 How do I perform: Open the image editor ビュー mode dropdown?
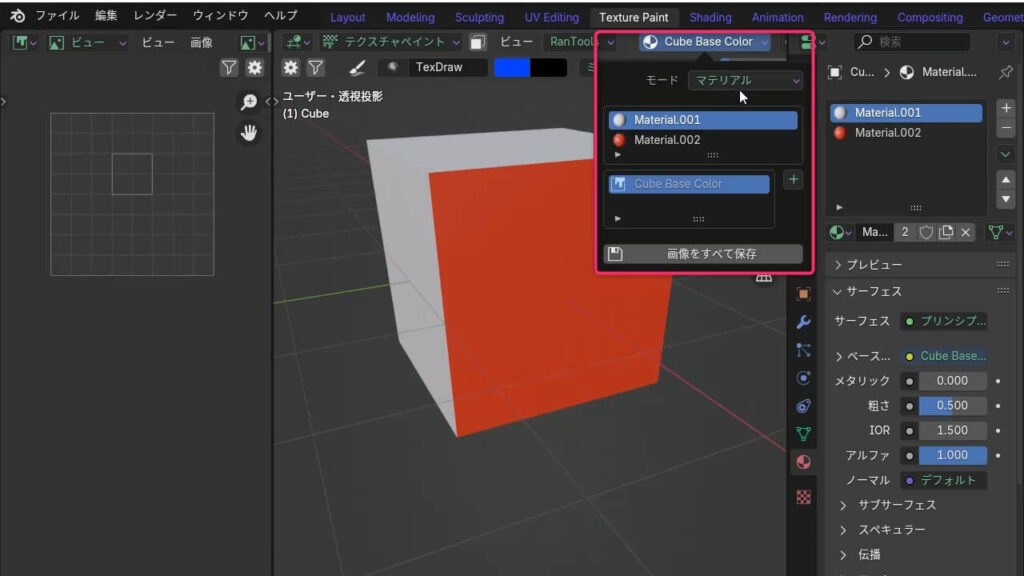[88, 43]
